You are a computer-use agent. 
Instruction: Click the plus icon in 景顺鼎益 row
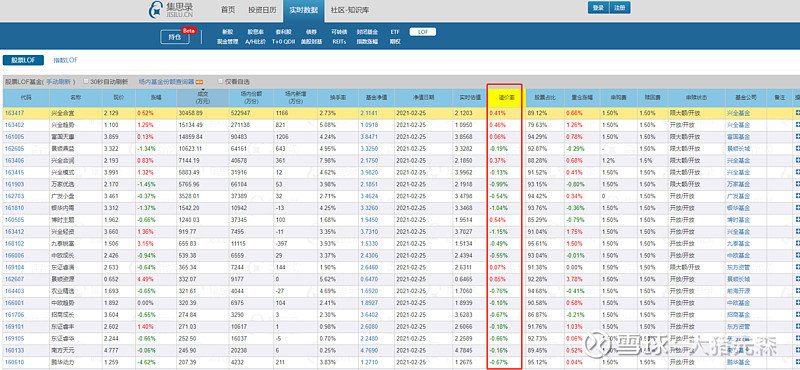[797, 149]
